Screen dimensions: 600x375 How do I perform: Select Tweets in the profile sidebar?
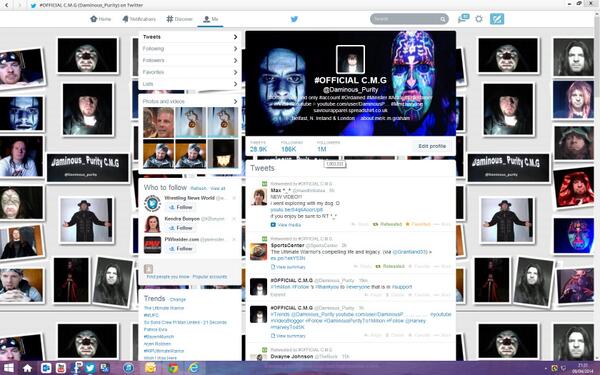click(x=190, y=37)
